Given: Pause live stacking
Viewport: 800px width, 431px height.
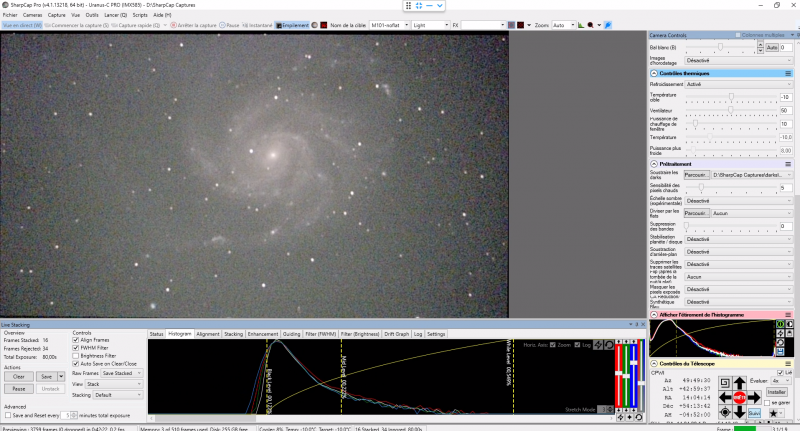Looking at the screenshot, I should [19, 389].
